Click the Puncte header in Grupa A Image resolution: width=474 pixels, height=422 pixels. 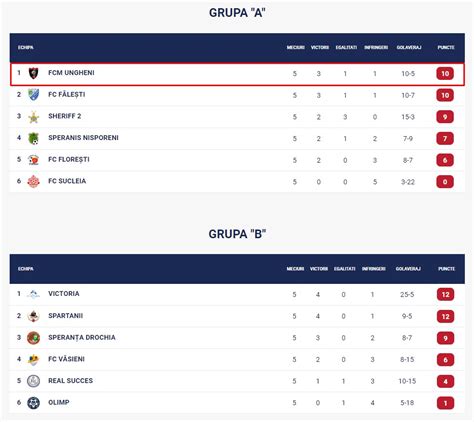(x=446, y=48)
